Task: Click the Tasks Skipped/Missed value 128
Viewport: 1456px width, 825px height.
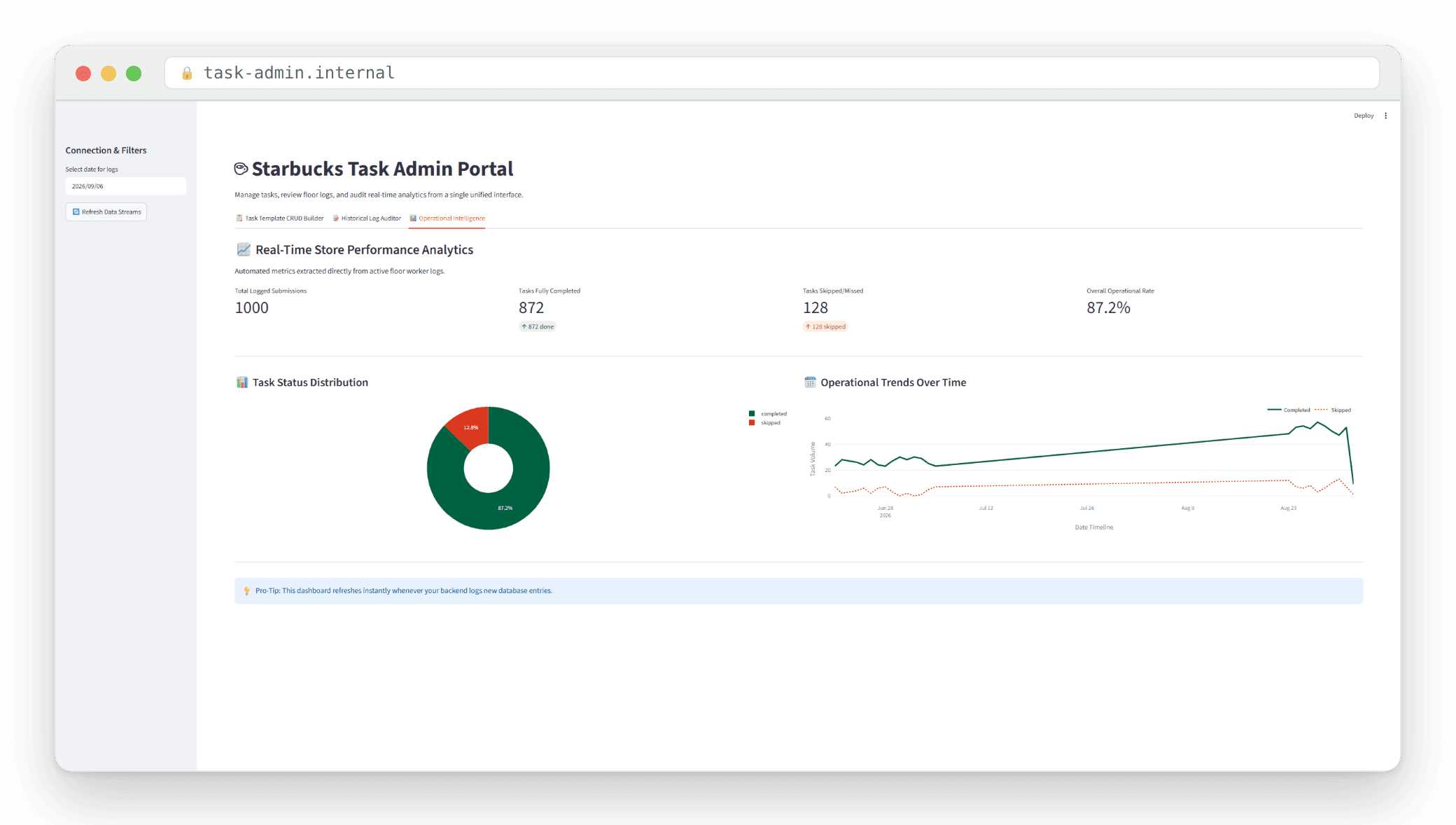Action: [815, 308]
